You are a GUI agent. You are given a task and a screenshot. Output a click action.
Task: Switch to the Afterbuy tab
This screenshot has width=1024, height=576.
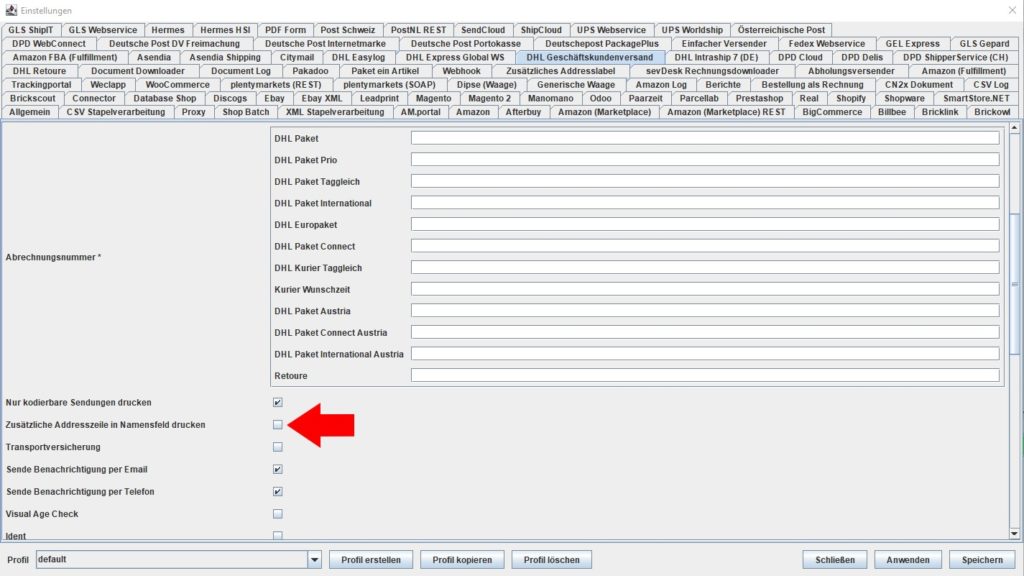tap(523, 112)
